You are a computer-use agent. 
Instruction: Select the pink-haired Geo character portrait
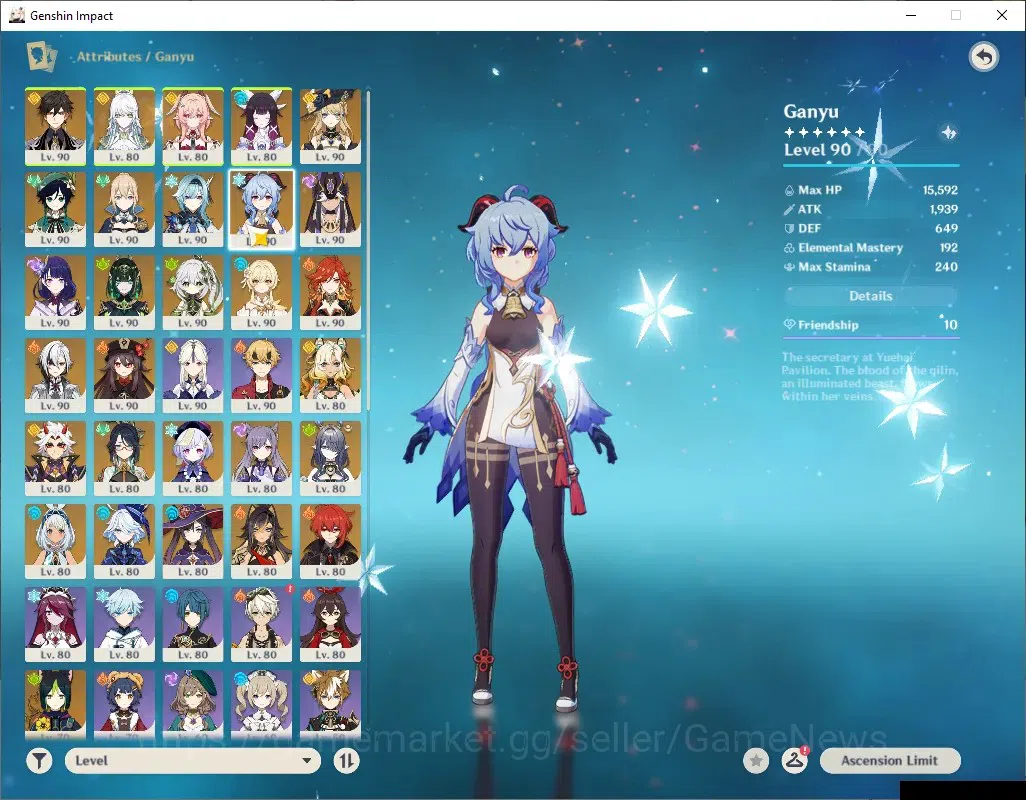click(x=193, y=126)
